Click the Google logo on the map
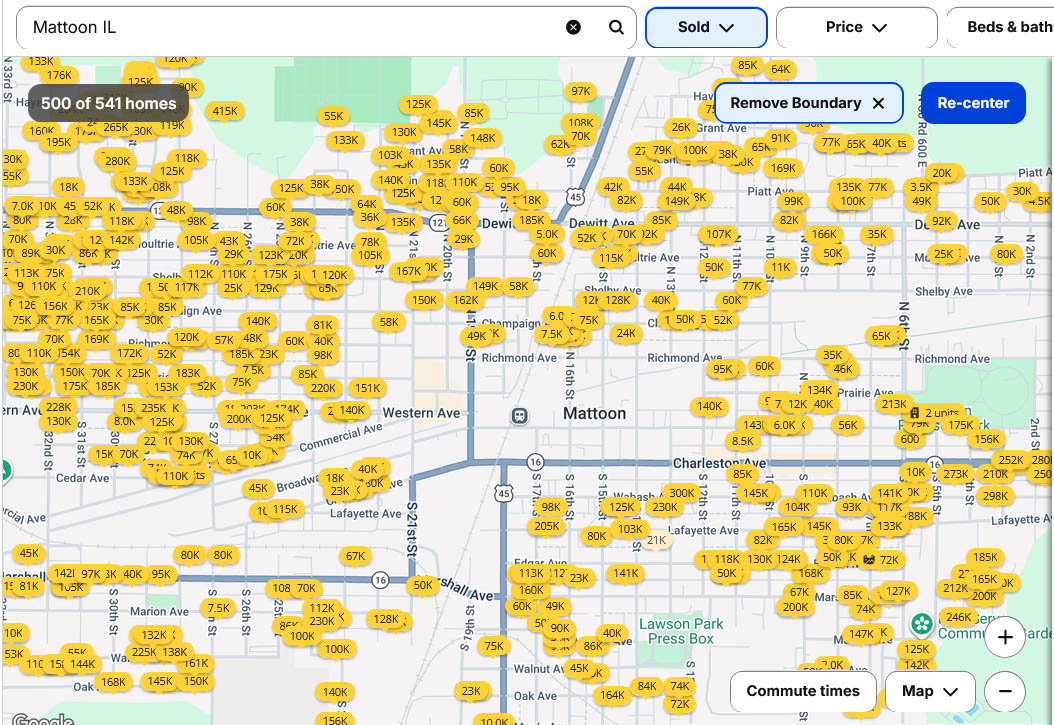The width and height of the screenshot is (1054, 725). 43,719
